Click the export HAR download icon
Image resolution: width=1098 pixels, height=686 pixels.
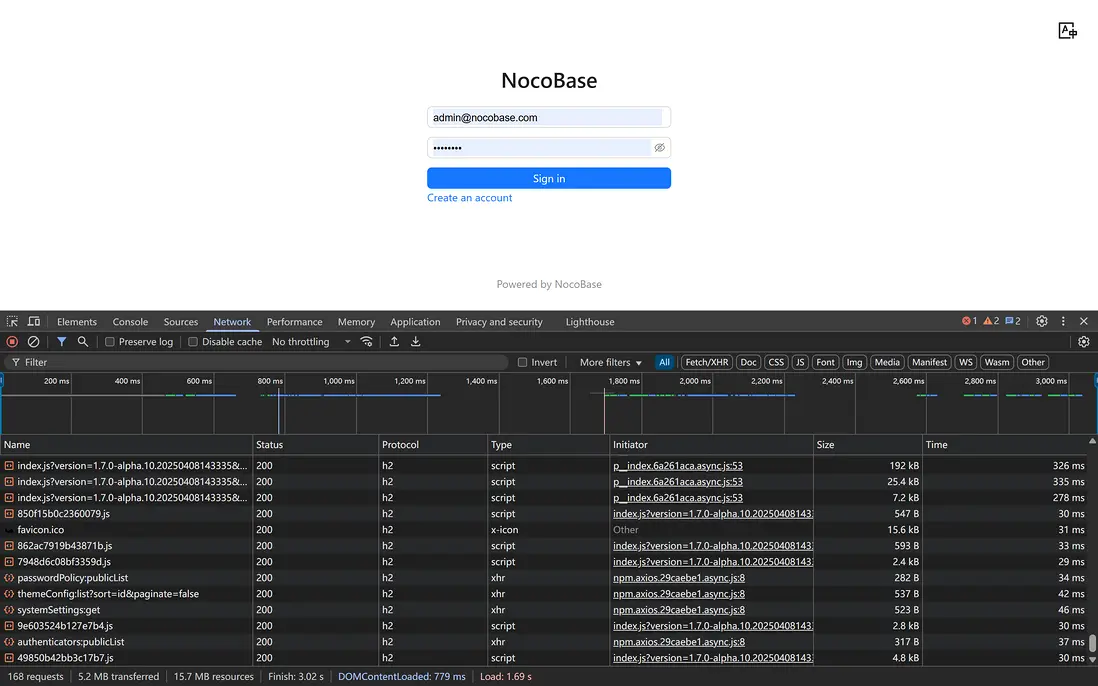coord(416,342)
